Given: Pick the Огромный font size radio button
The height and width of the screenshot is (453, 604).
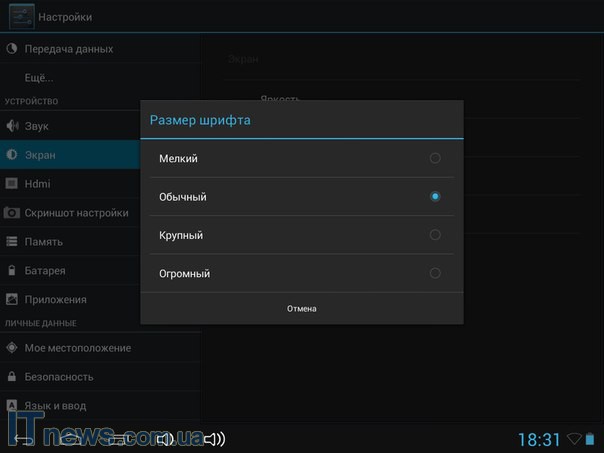Looking at the screenshot, I should [x=435, y=273].
